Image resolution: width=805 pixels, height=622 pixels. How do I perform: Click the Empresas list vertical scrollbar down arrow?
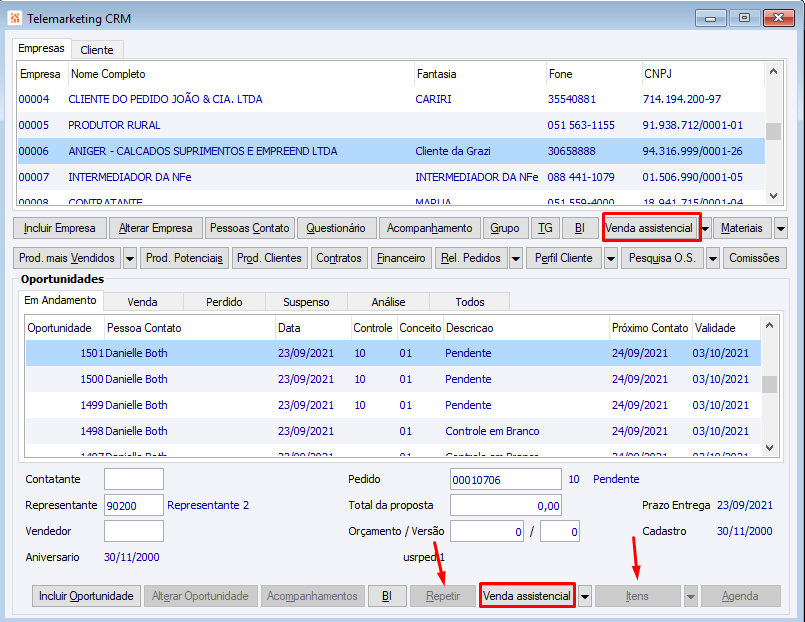(x=773, y=196)
